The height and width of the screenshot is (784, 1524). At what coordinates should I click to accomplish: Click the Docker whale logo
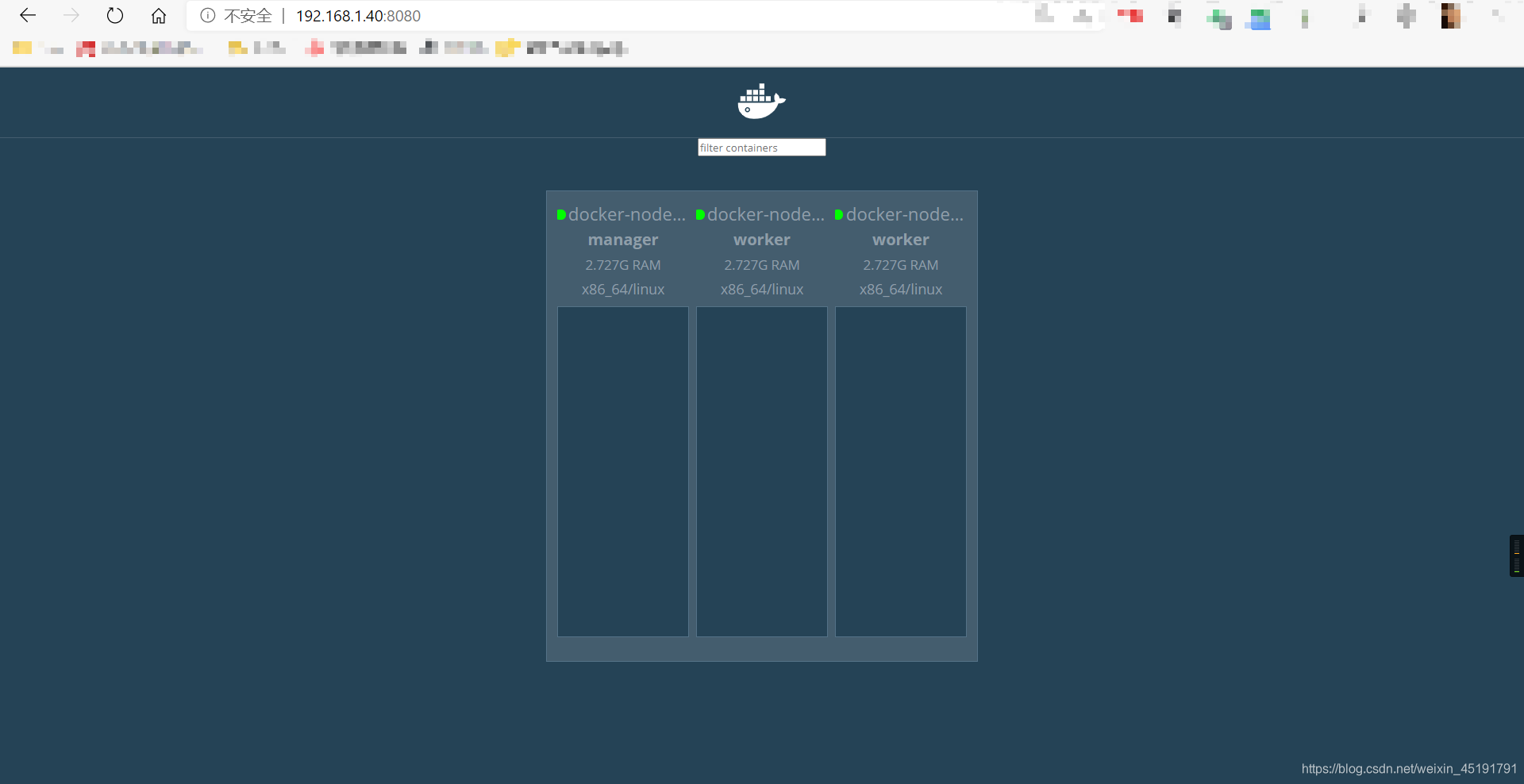pyautogui.click(x=761, y=102)
